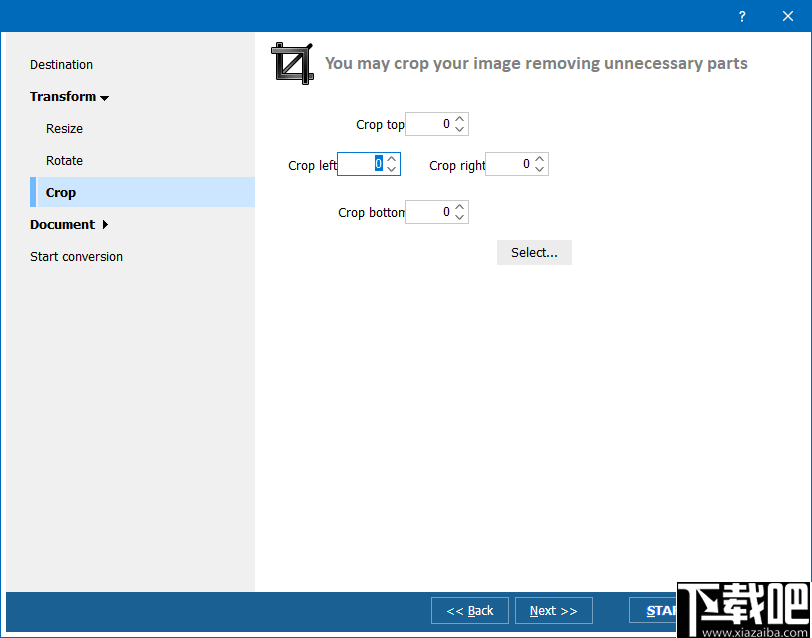This screenshot has width=812, height=638.
Task: Click the Select... button
Action: tap(534, 253)
